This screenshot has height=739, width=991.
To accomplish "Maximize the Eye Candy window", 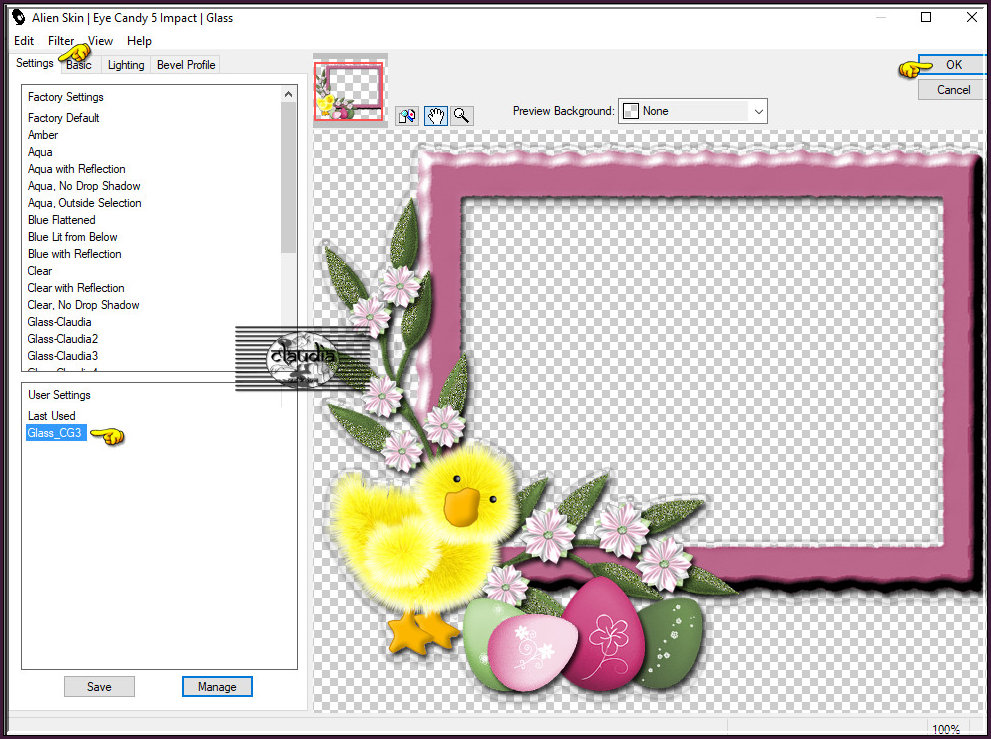I will coord(926,17).
